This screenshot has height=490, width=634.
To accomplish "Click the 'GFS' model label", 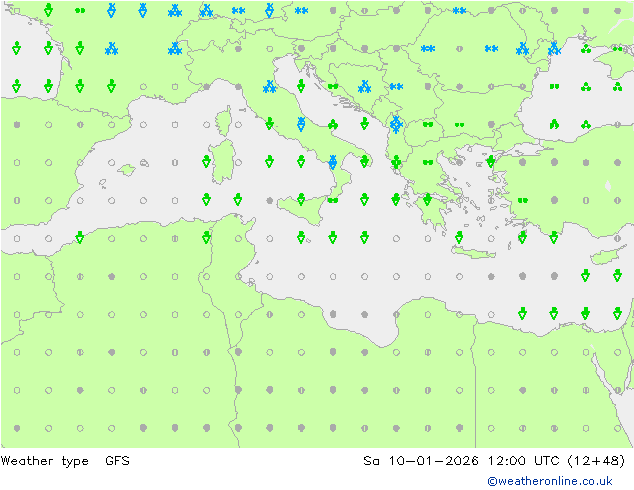I will tap(117, 460).
